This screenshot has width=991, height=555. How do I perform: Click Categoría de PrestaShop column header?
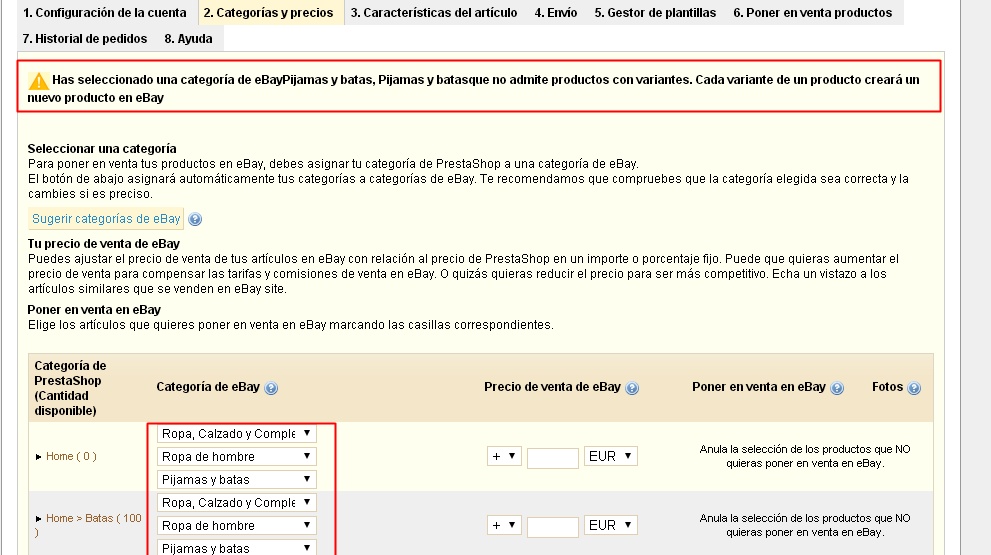[70, 388]
